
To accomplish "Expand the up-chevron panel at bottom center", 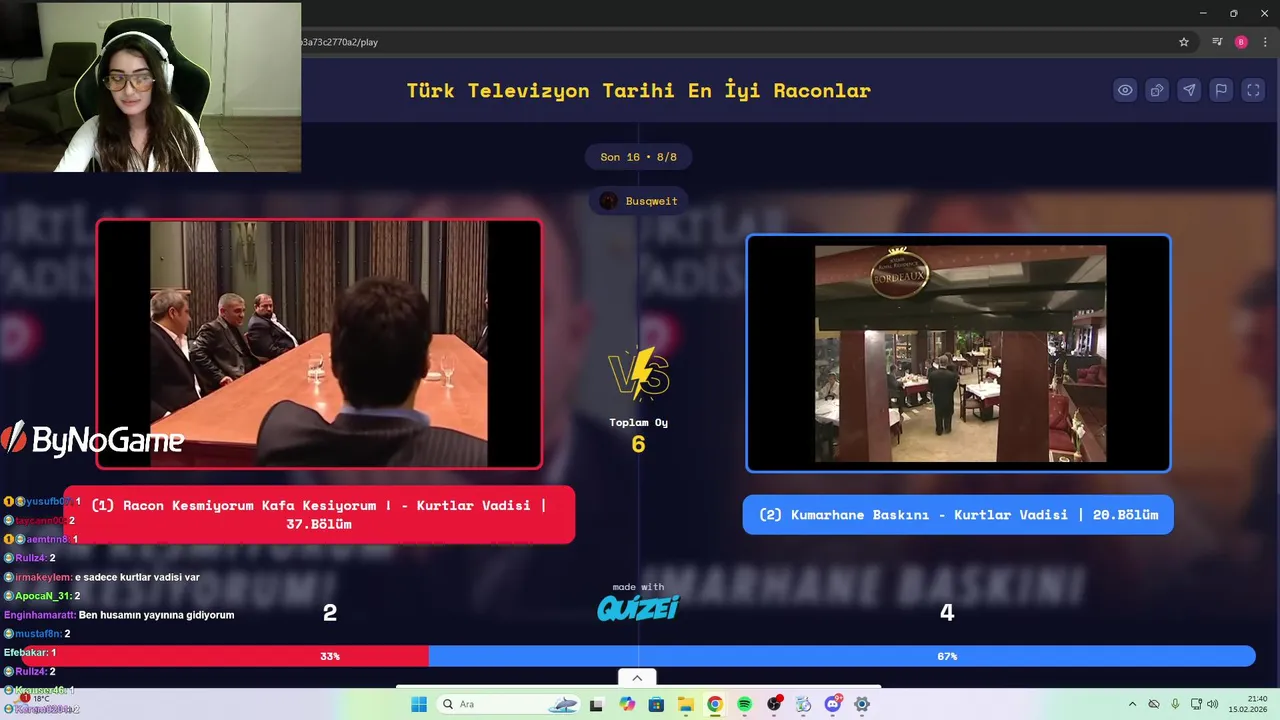I will tap(637, 678).
